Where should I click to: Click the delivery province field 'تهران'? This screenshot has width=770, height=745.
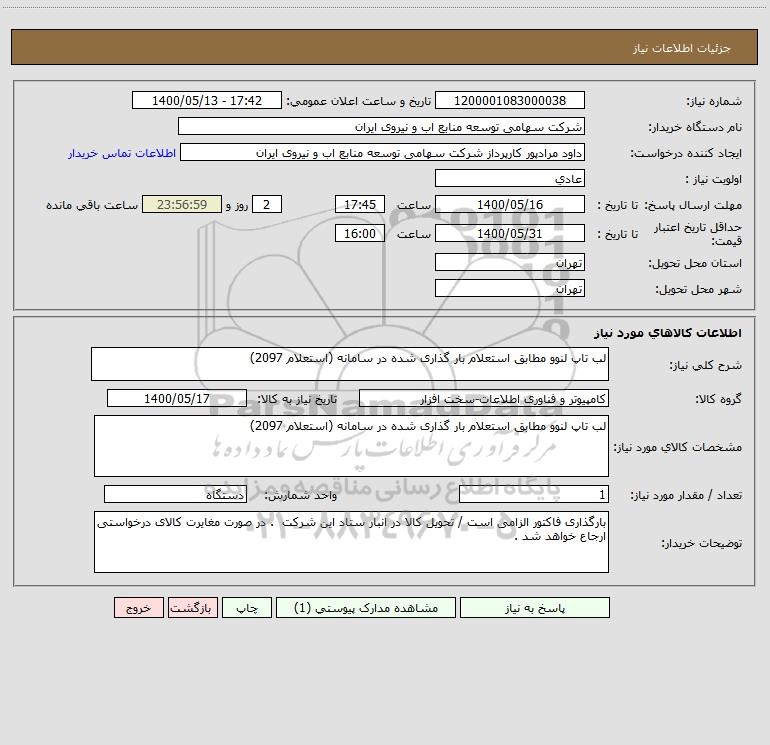[510, 262]
